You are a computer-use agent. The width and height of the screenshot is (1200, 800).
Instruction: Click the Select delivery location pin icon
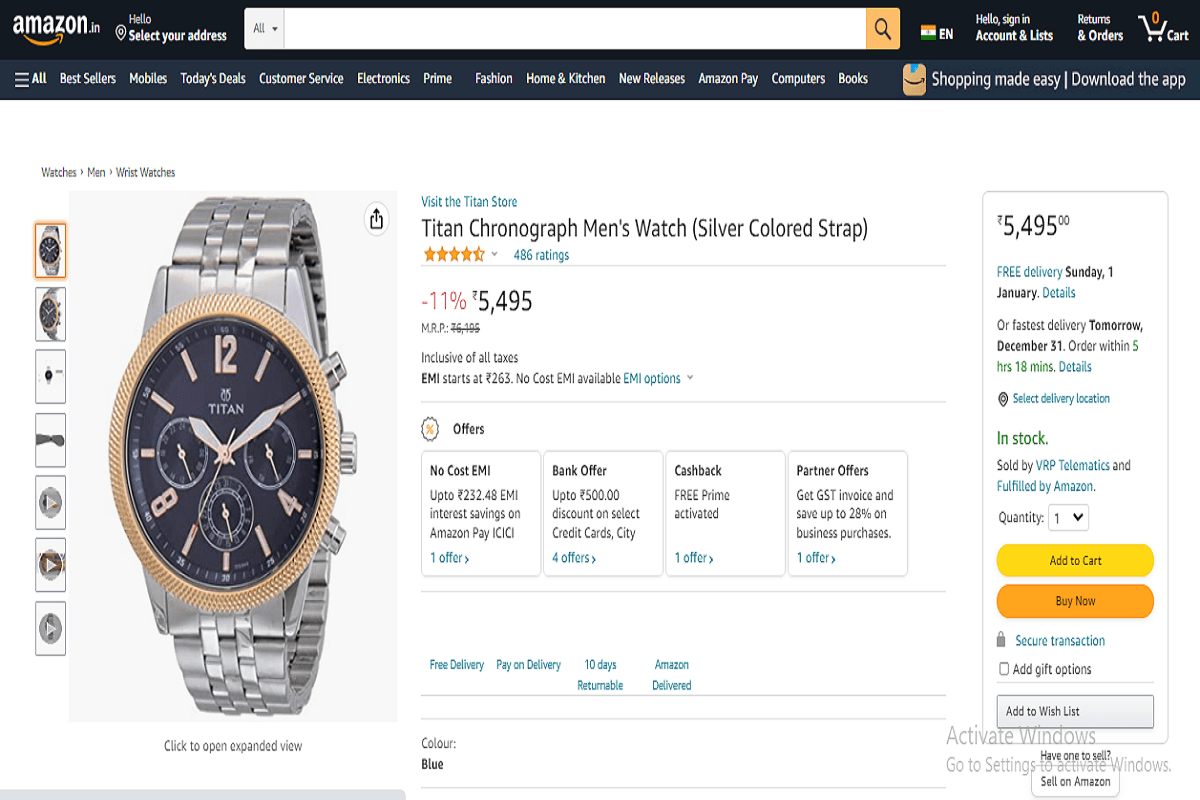coord(1003,398)
